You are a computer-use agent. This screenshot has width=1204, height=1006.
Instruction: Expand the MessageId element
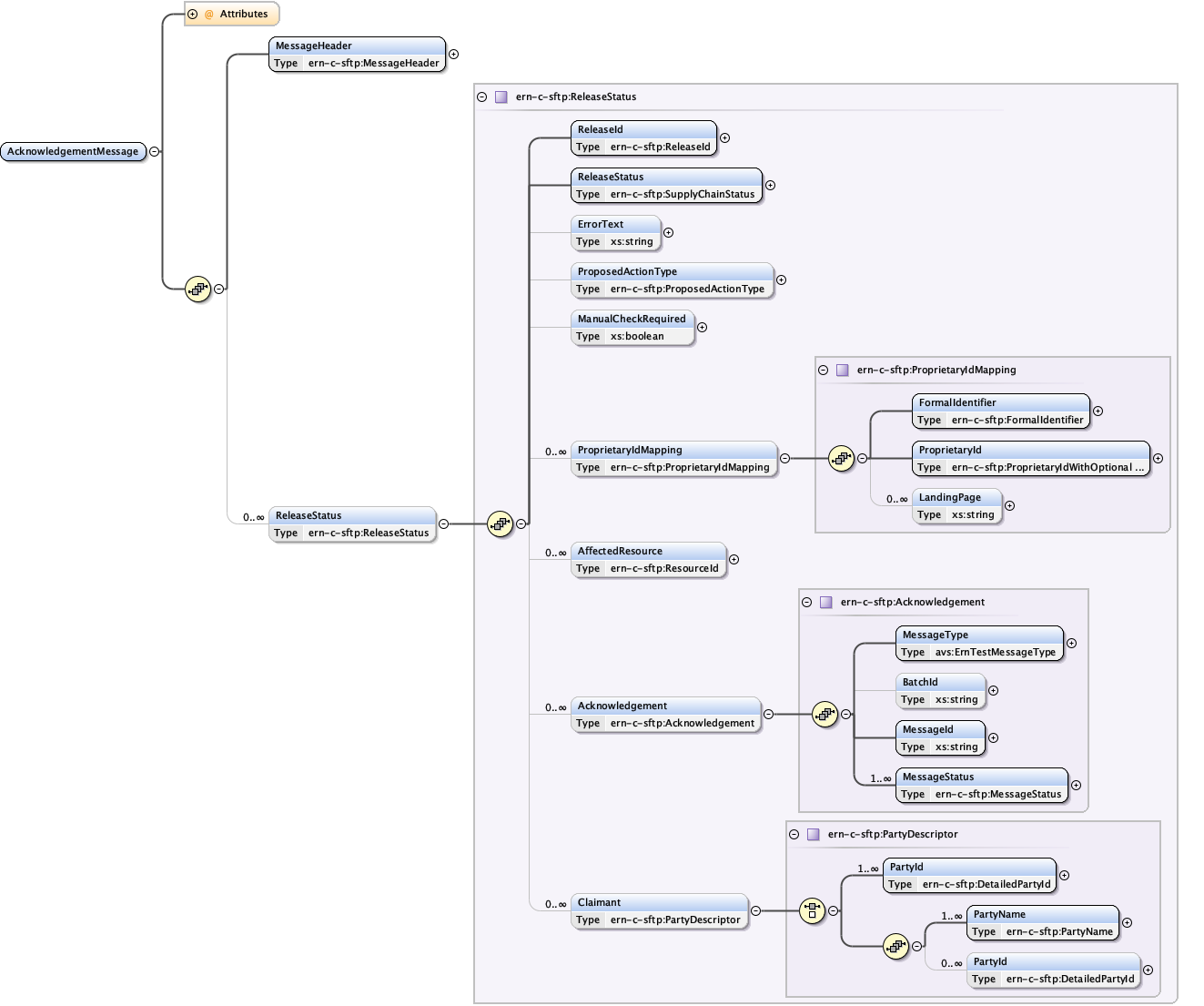[993, 738]
